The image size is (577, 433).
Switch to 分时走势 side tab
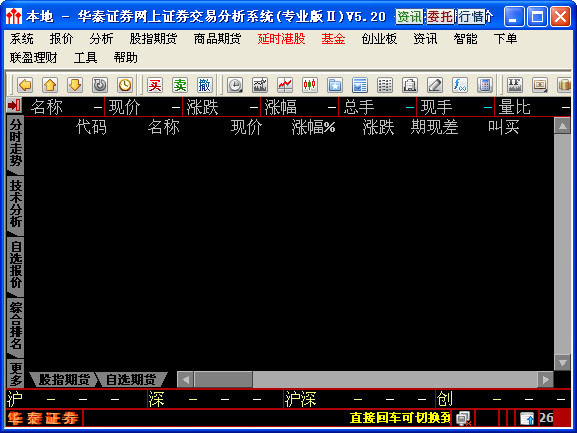(x=15, y=144)
